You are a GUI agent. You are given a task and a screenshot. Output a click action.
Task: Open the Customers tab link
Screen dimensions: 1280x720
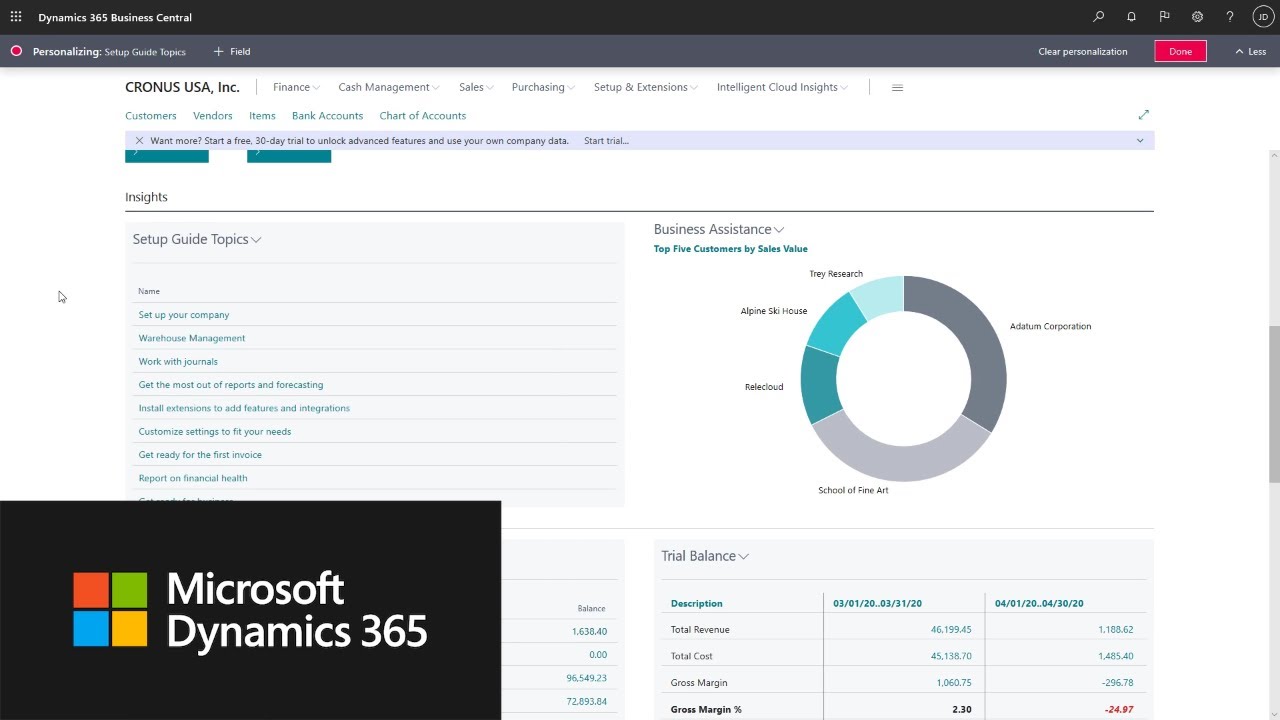(150, 116)
